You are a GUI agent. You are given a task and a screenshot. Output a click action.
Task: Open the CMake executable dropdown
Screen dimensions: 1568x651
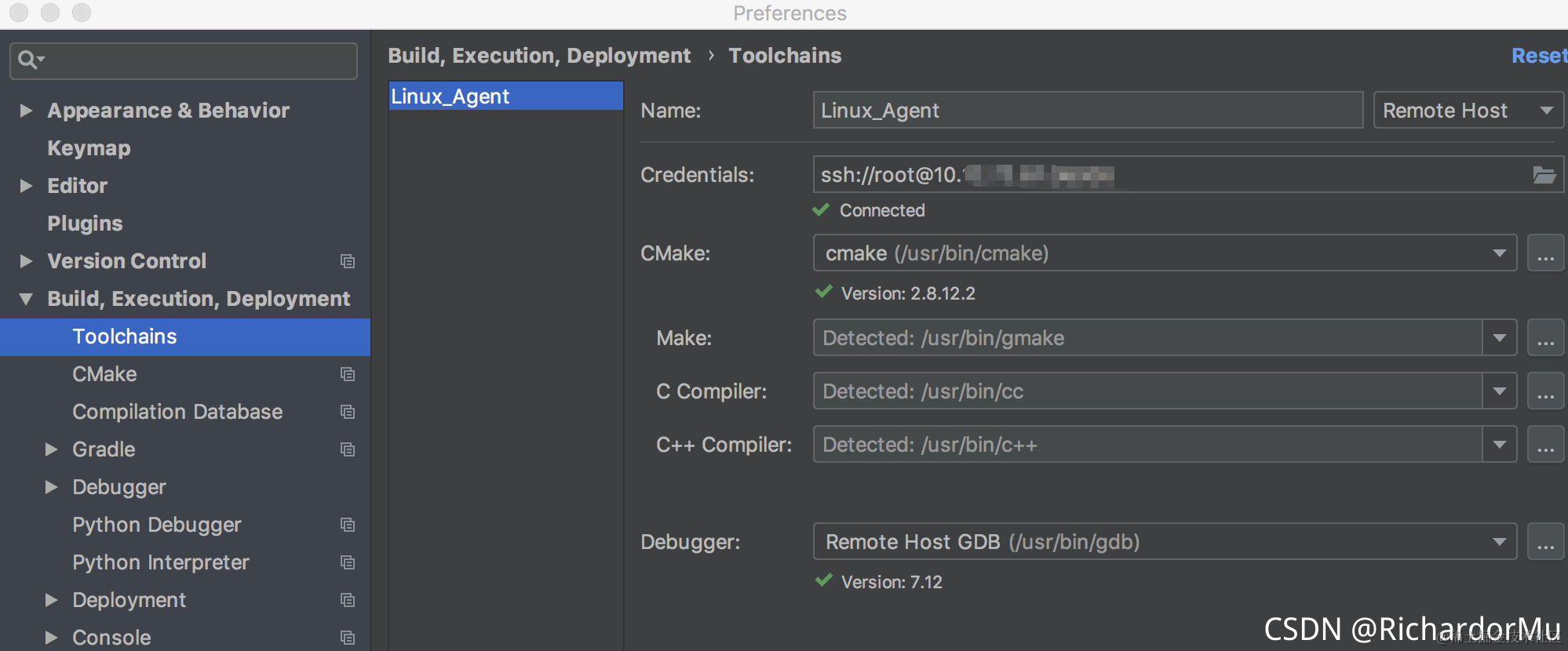(x=1499, y=253)
